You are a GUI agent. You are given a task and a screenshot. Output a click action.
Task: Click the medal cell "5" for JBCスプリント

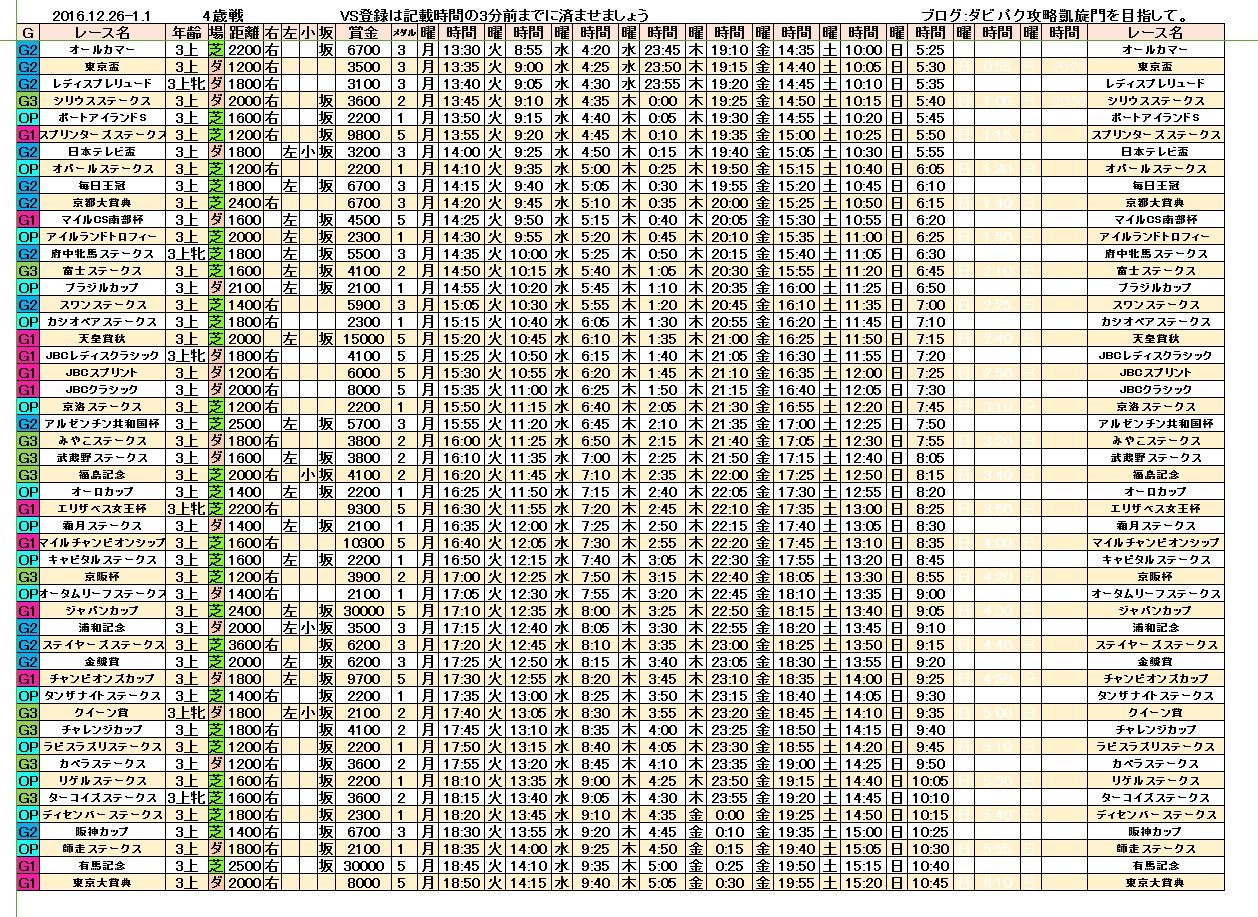403,372
